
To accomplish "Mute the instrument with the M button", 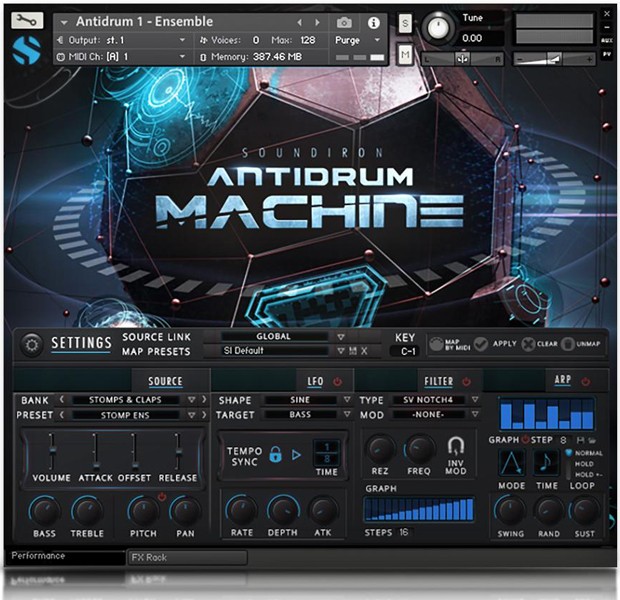I will tap(405, 54).
